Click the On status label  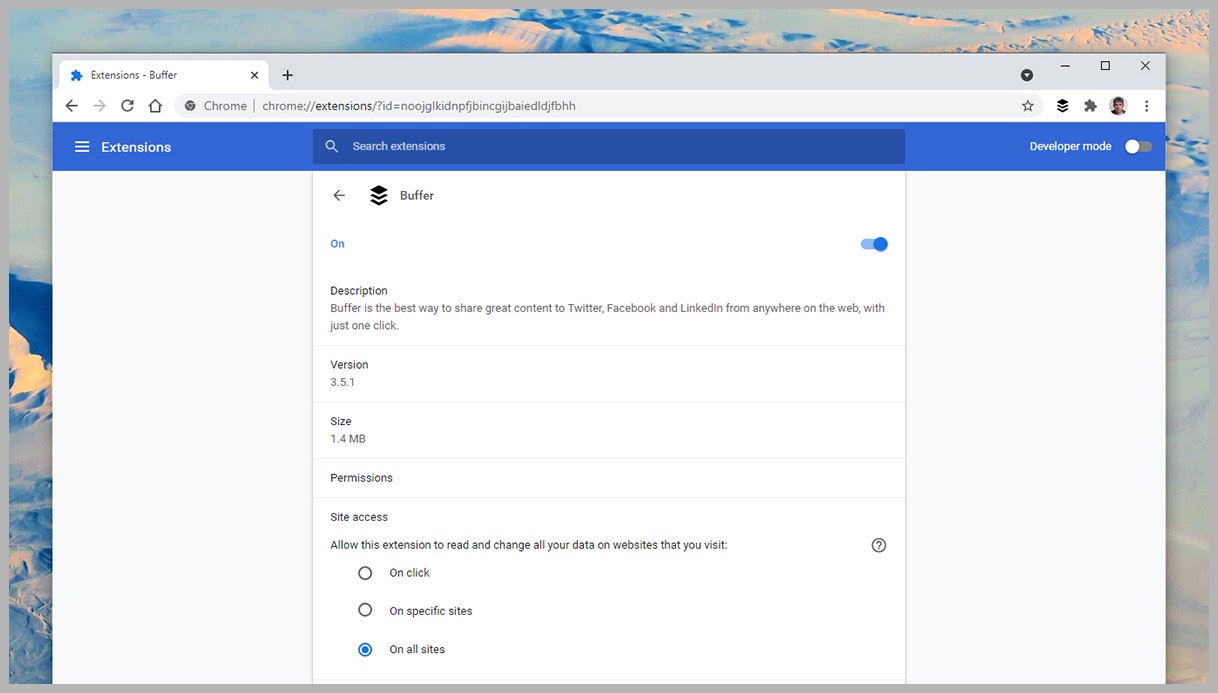pyautogui.click(x=337, y=244)
